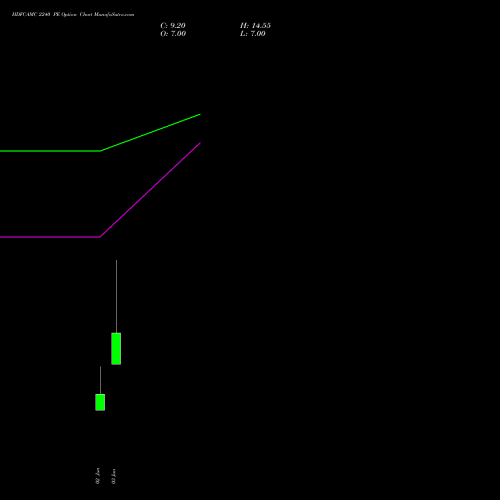Image resolution: width=500 pixels, height=500 pixels.
Task: Select the open value O: 7.00
Action: point(173,34)
